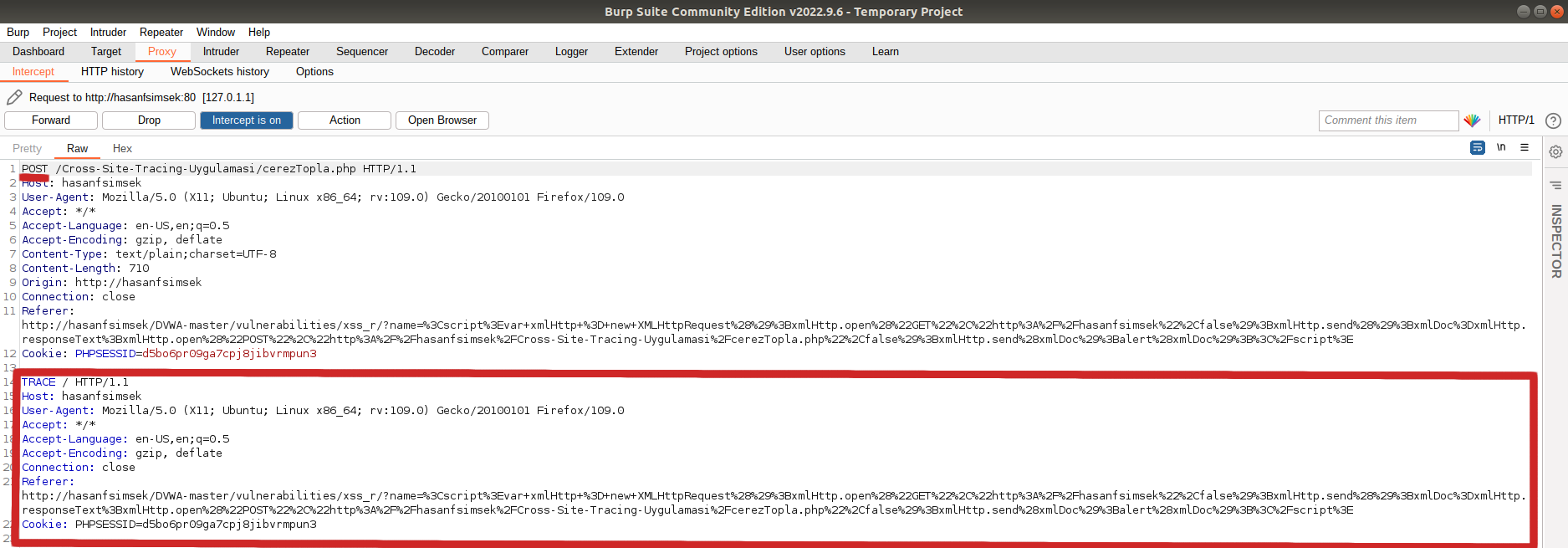The image size is (1568, 548).
Task: Click the Accept-Language header on line 5
Action: coord(125,226)
